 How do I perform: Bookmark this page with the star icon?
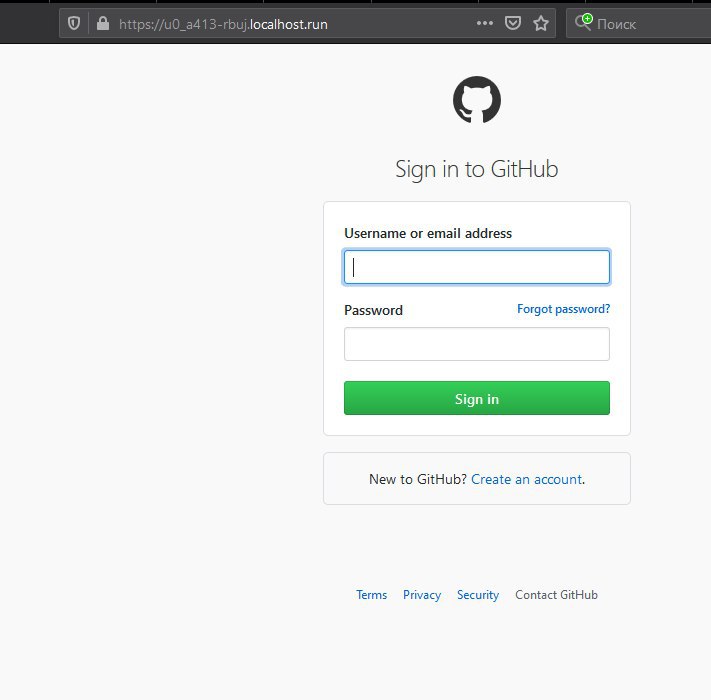[x=541, y=23]
